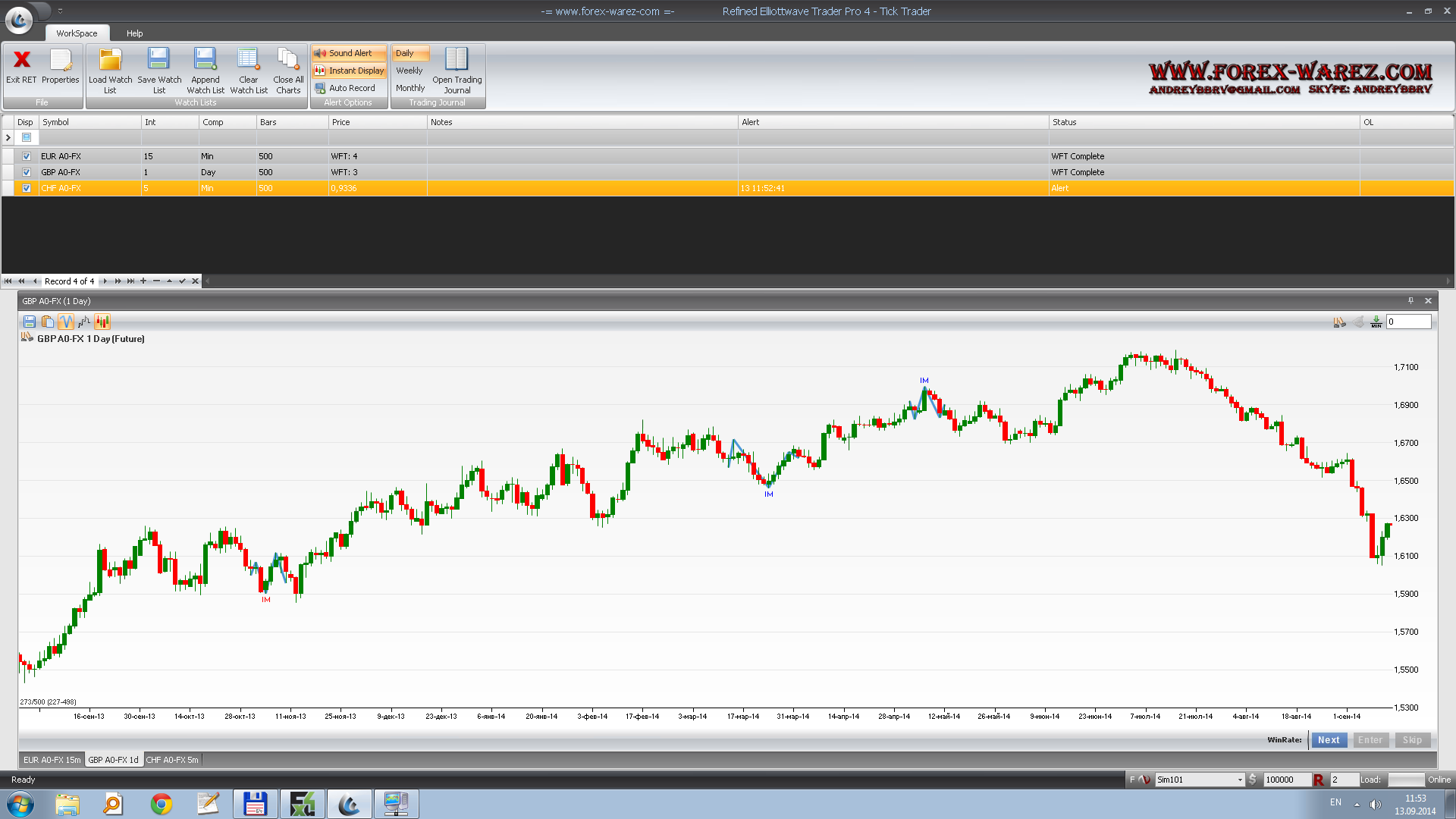Toggle the candlestick chart style icon

102,322
